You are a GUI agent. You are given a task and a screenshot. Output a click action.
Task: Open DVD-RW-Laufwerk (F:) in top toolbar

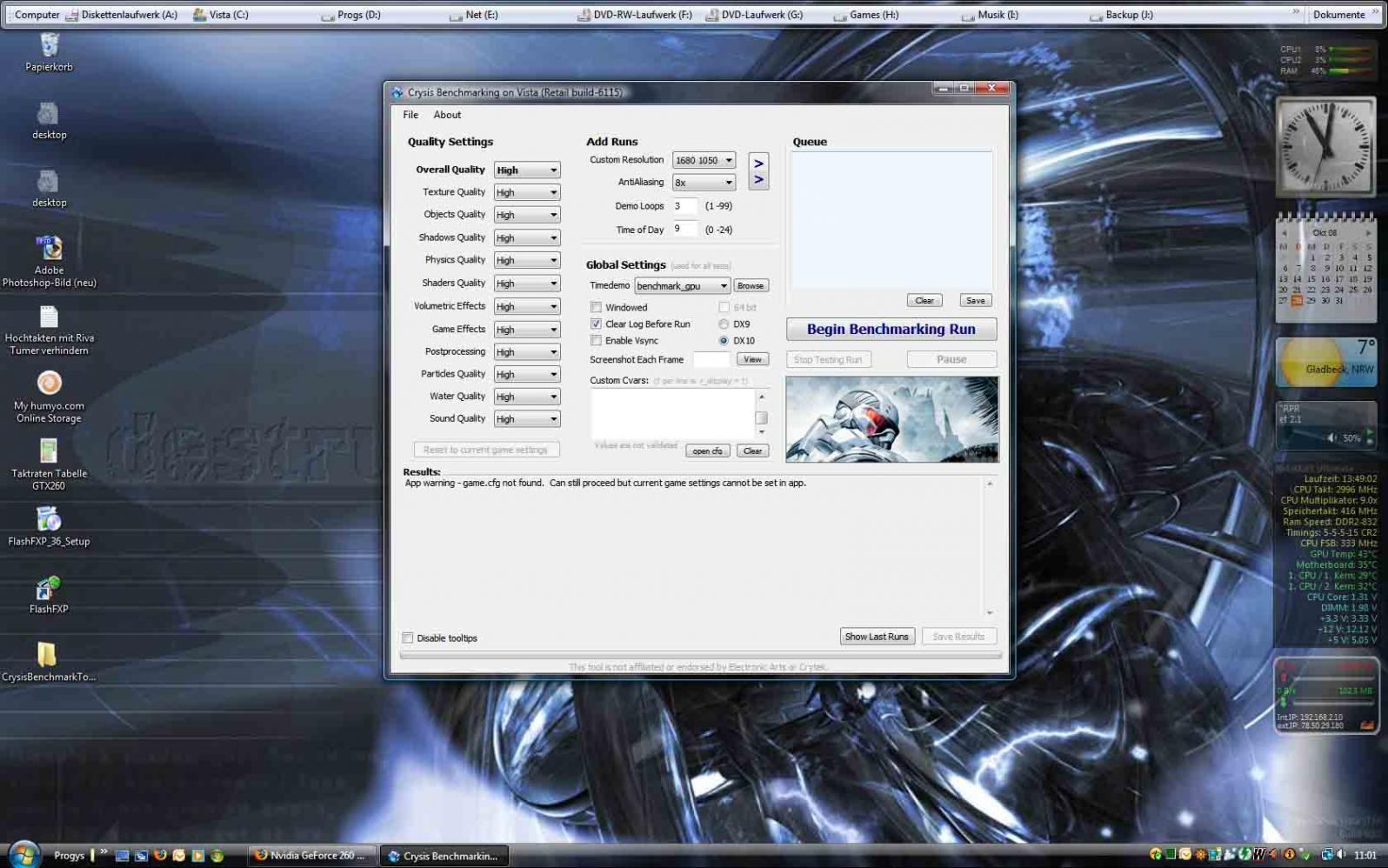point(636,15)
